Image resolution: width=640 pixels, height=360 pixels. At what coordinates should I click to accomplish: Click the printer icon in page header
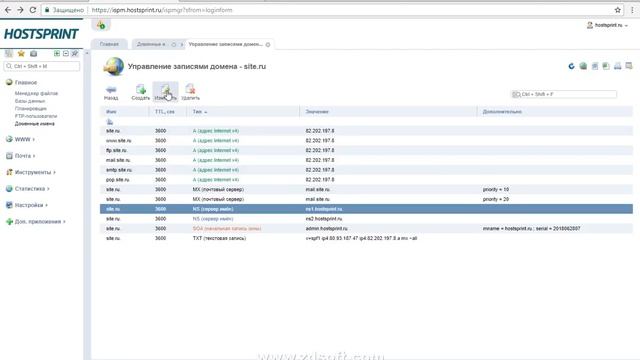[618, 66]
